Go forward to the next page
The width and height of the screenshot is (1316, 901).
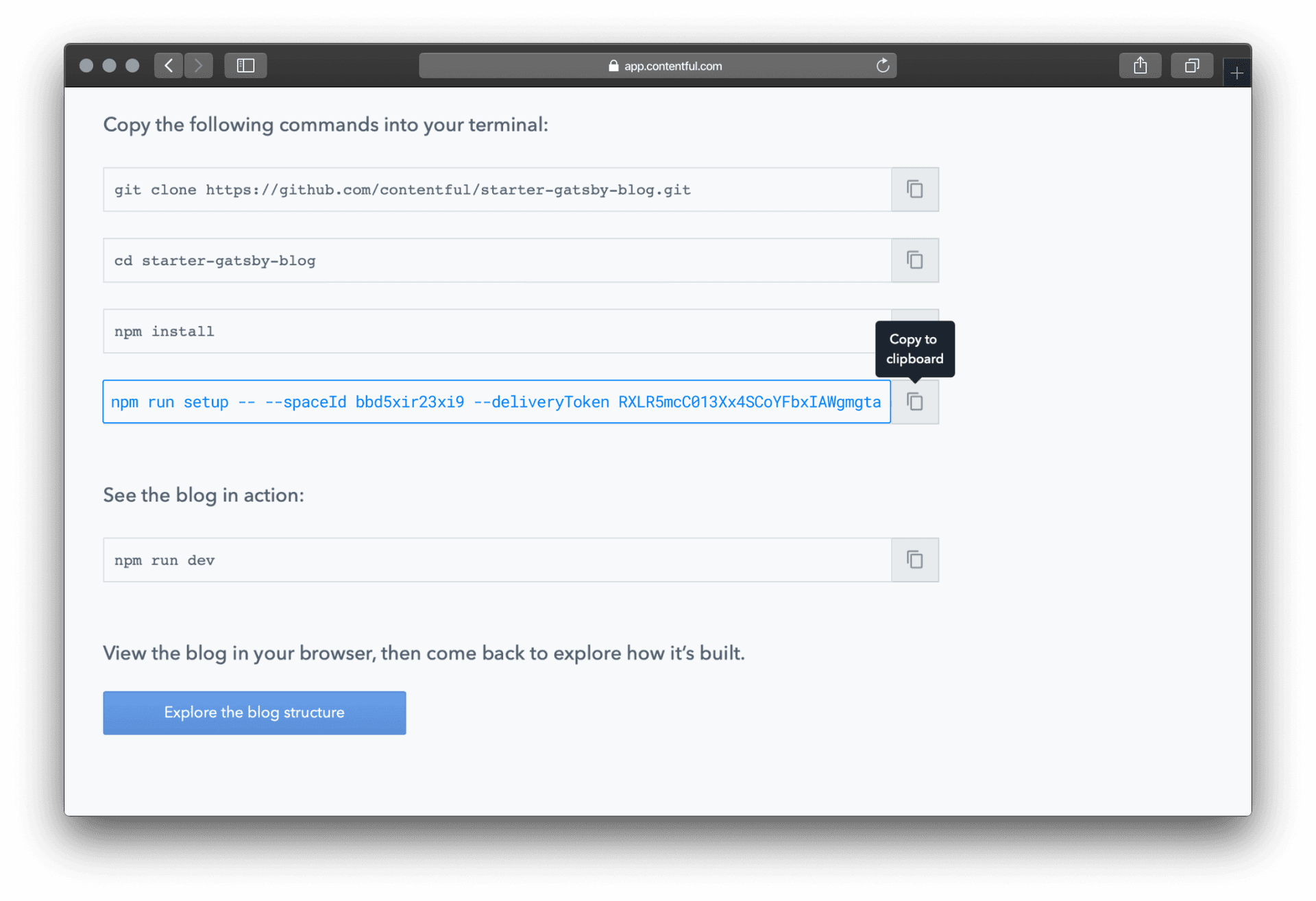click(199, 66)
